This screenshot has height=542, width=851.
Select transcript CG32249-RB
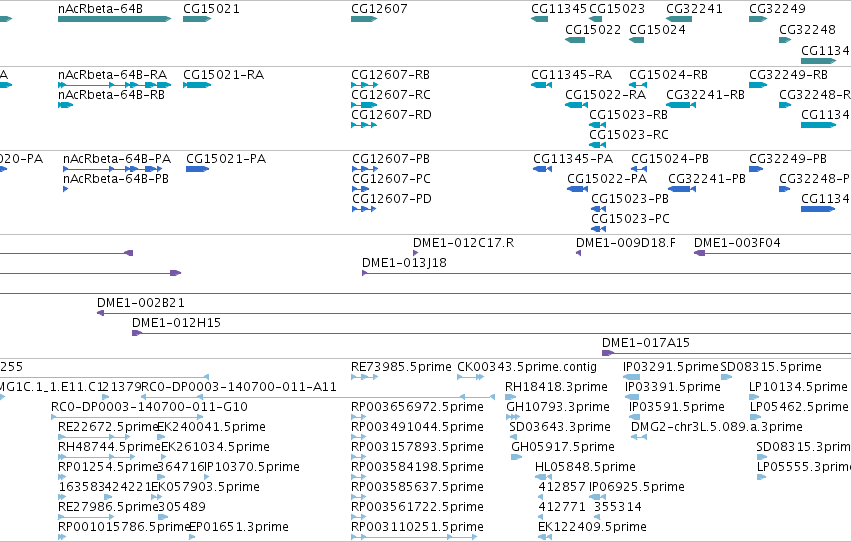758,85
